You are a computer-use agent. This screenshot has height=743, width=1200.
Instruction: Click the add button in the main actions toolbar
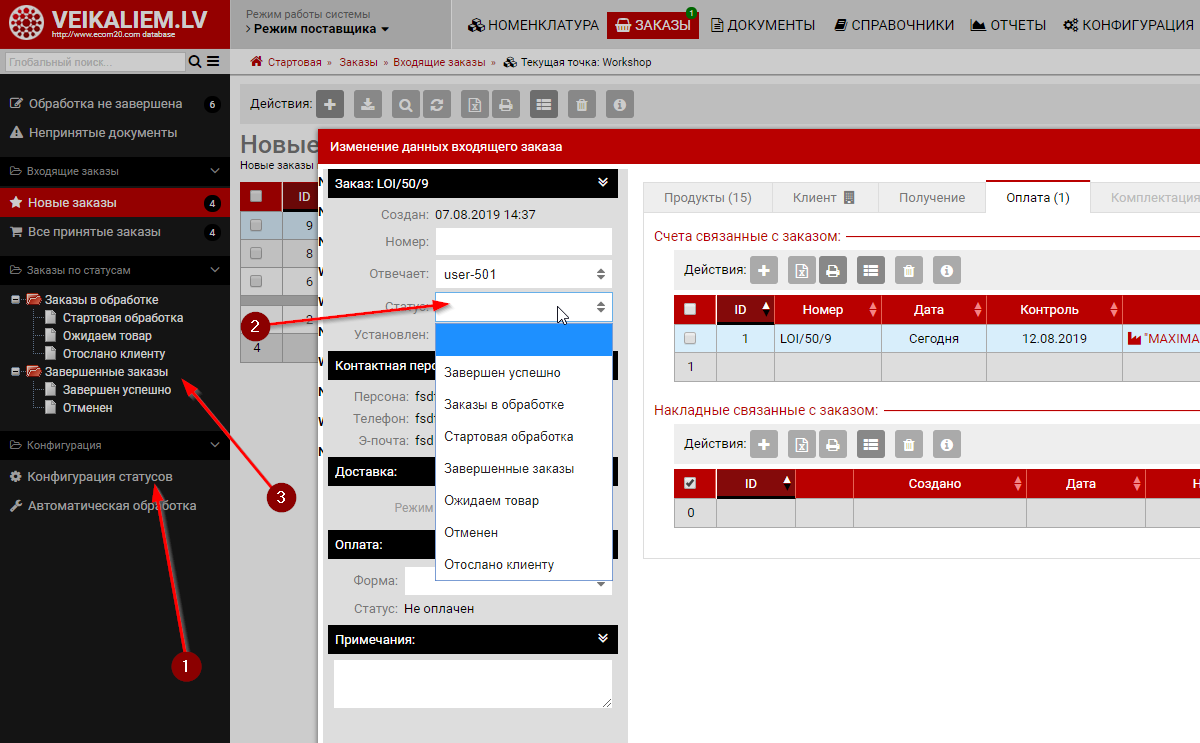point(330,103)
